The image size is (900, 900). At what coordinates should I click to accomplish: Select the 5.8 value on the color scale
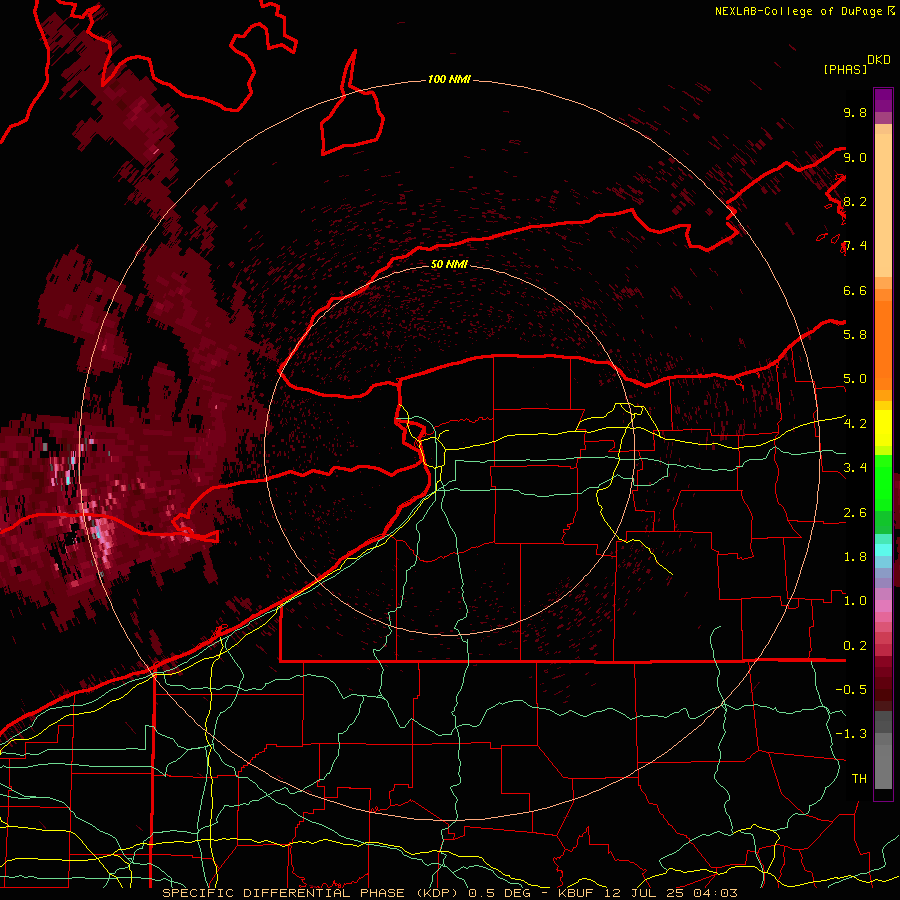click(x=855, y=334)
